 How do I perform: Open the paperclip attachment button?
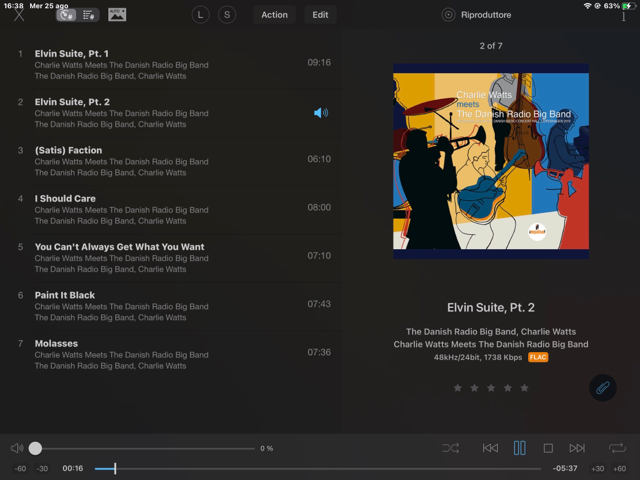pos(602,388)
